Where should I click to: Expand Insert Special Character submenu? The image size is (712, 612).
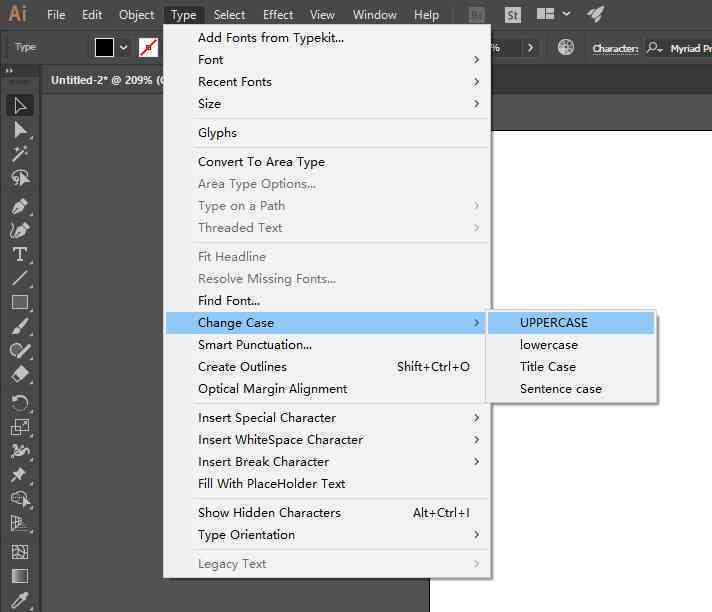[x=327, y=418]
